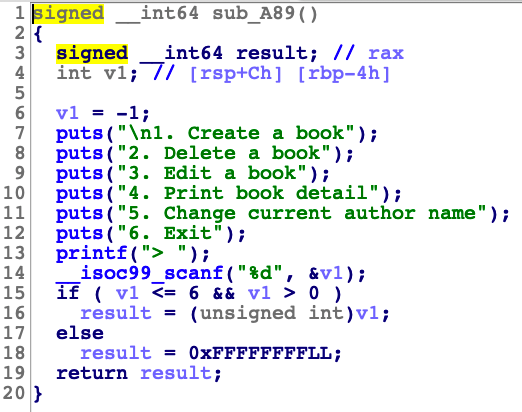Click v1 in 'v1 > 0' condition
This screenshot has height=412, width=522.
pyautogui.click(x=259, y=293)
